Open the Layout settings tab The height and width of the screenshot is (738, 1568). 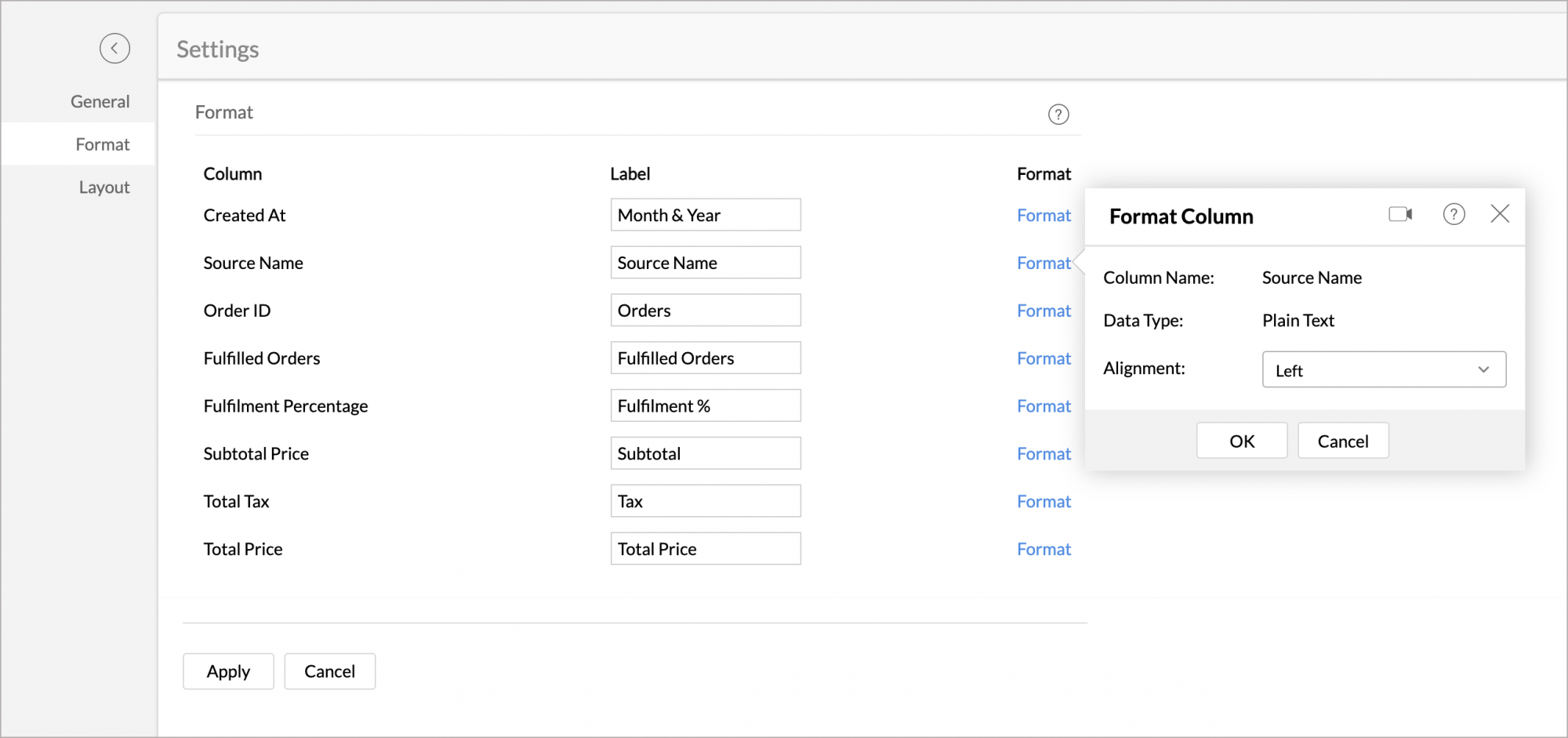coord(103,187)
